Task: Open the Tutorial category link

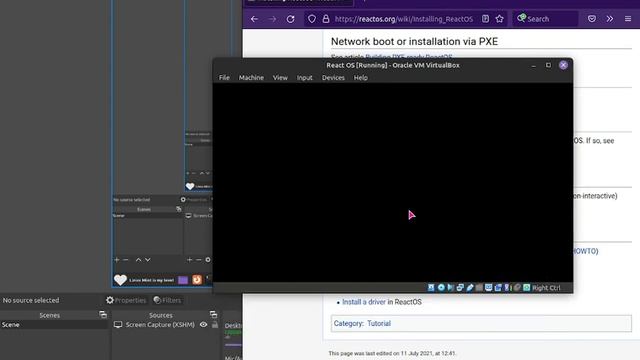Action: pos(379,324)
